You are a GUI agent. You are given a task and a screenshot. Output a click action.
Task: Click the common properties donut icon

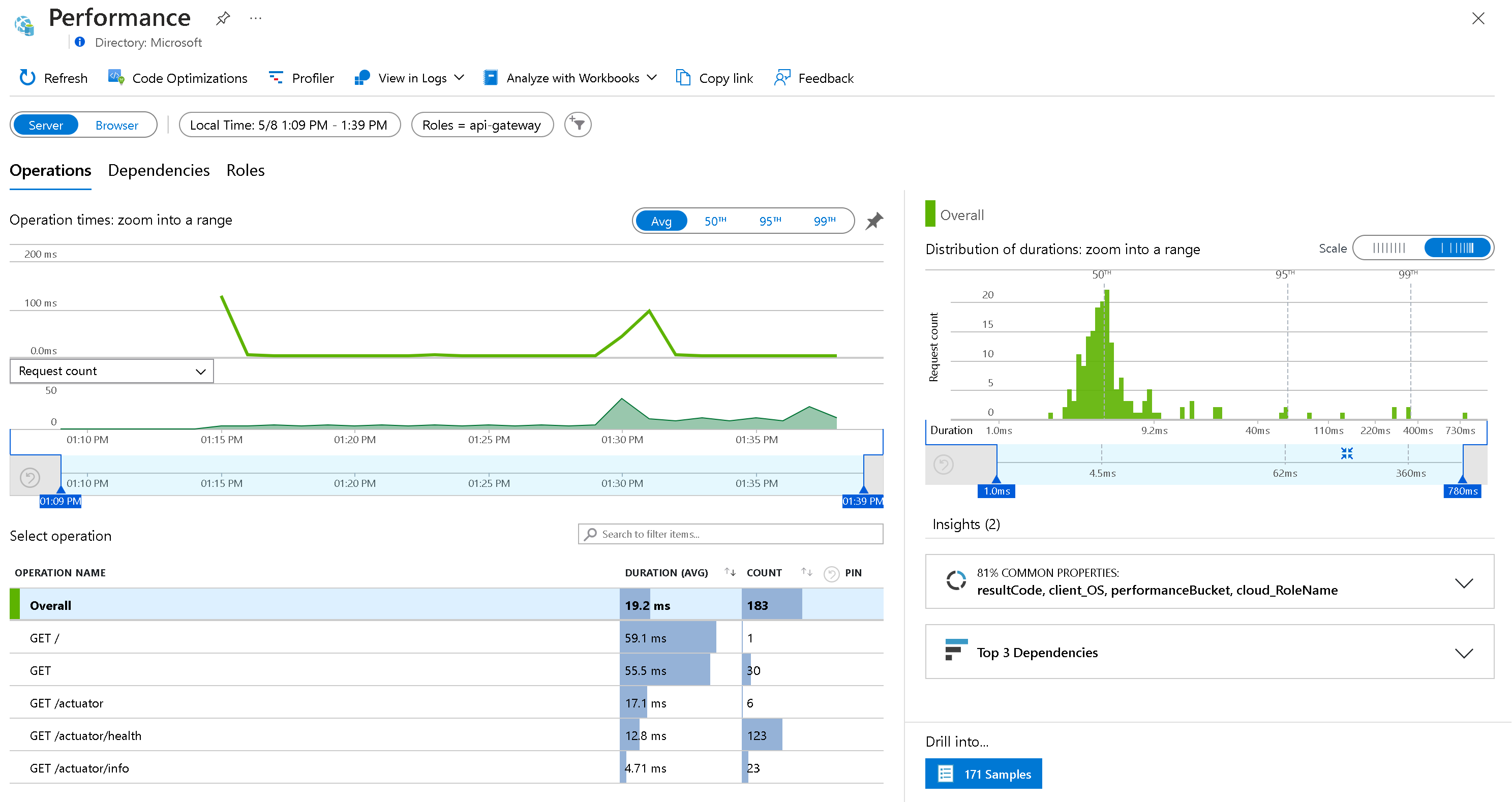tap(956, 580)
